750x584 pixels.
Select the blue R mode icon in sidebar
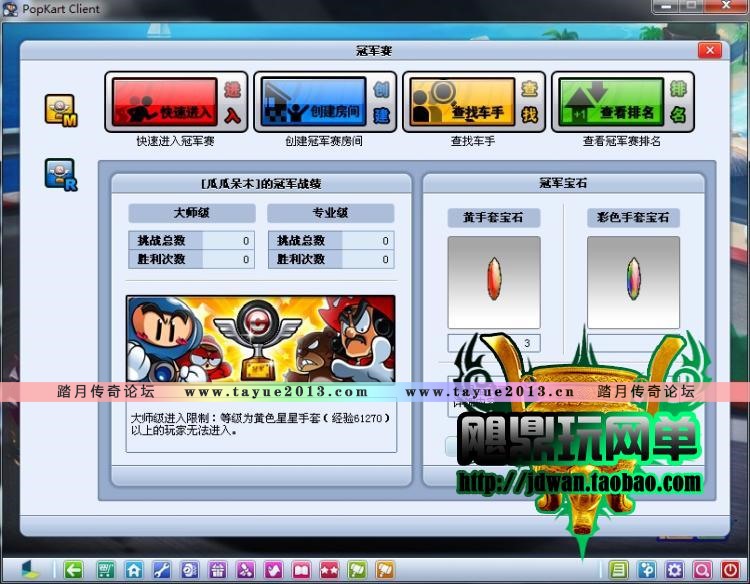pos(61,175)
